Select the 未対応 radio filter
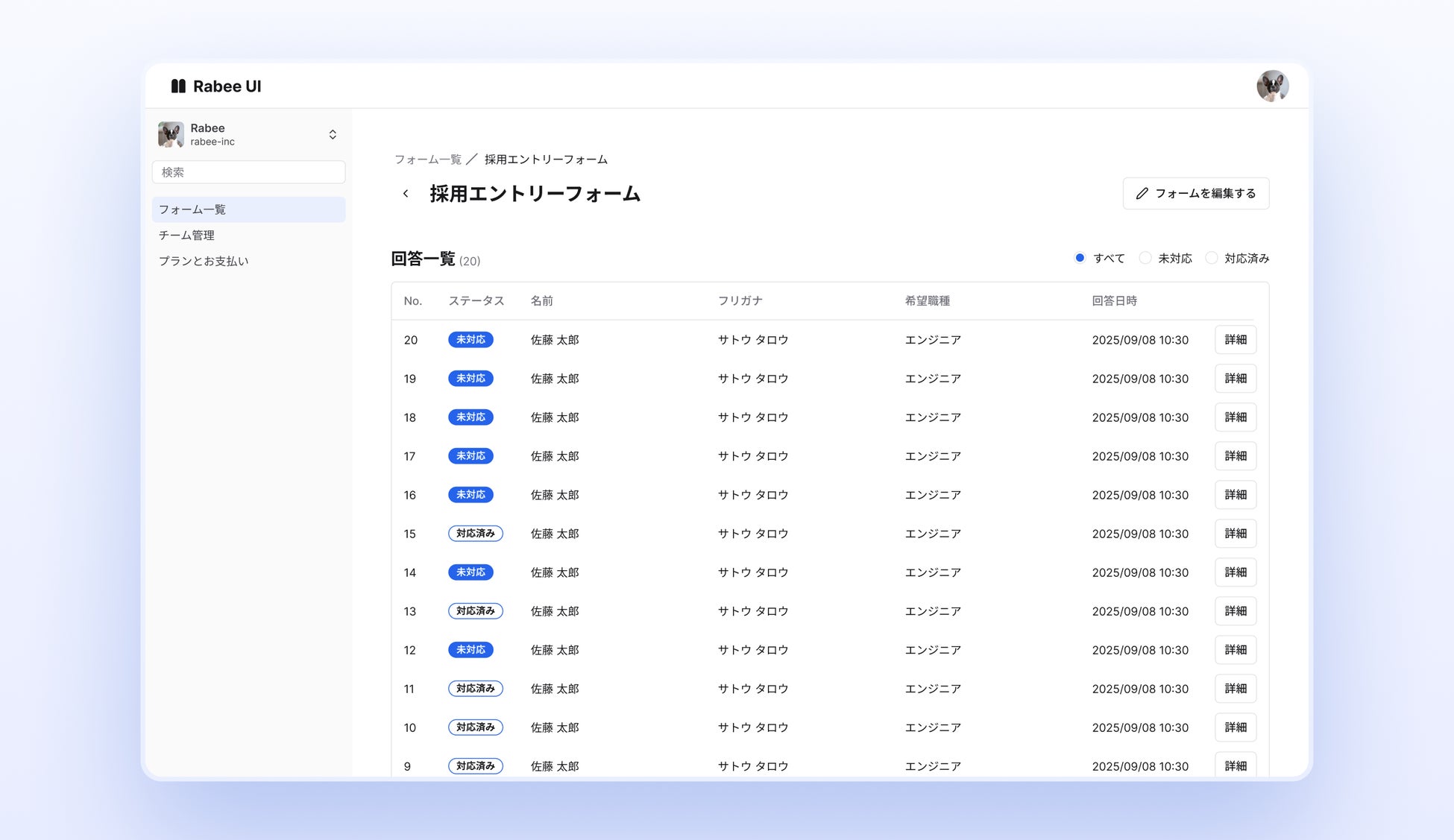This screenshot has width=1454, height=840. point(1145,258)
